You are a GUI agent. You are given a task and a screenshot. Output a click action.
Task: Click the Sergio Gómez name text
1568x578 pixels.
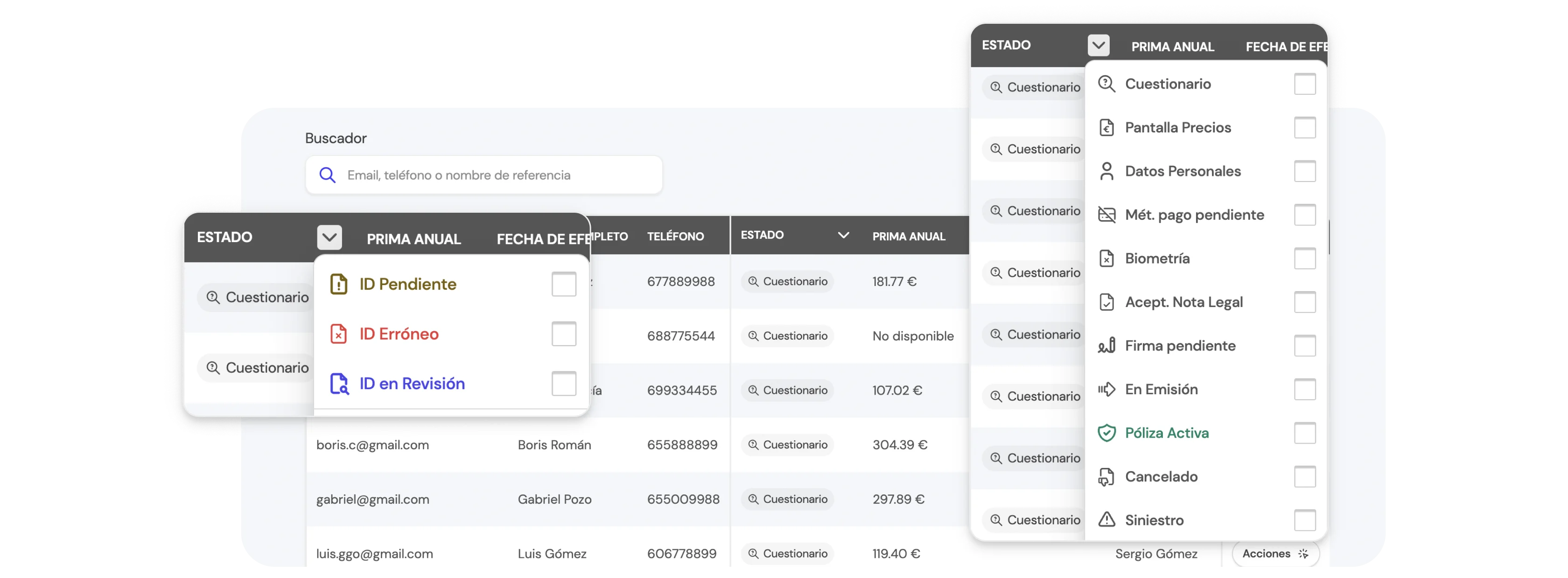pyautogui.click(x=1156, y=554)
